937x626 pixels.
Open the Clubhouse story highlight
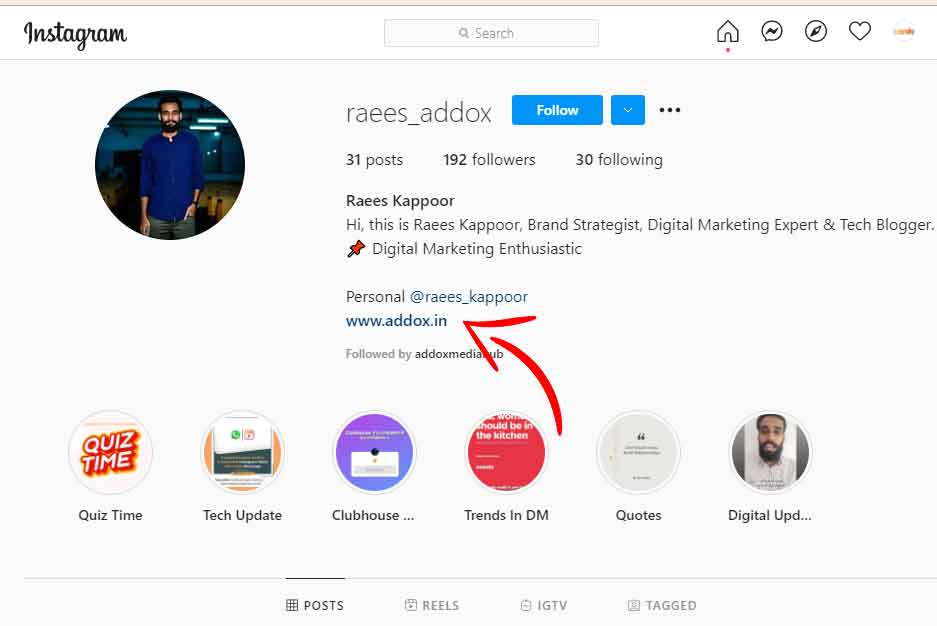tap(374, 452)
